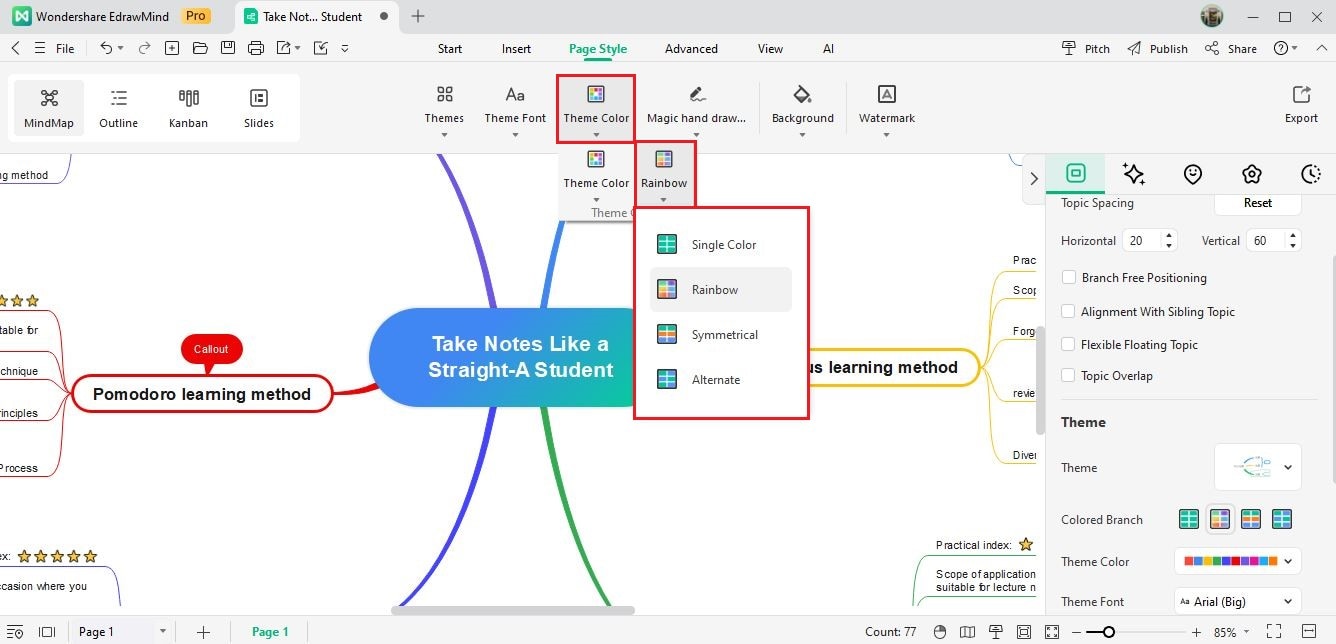Expand the Theme preview dropdown in side panel
The height and width of the screenshot is (644, 1336).
[1258, 467]
